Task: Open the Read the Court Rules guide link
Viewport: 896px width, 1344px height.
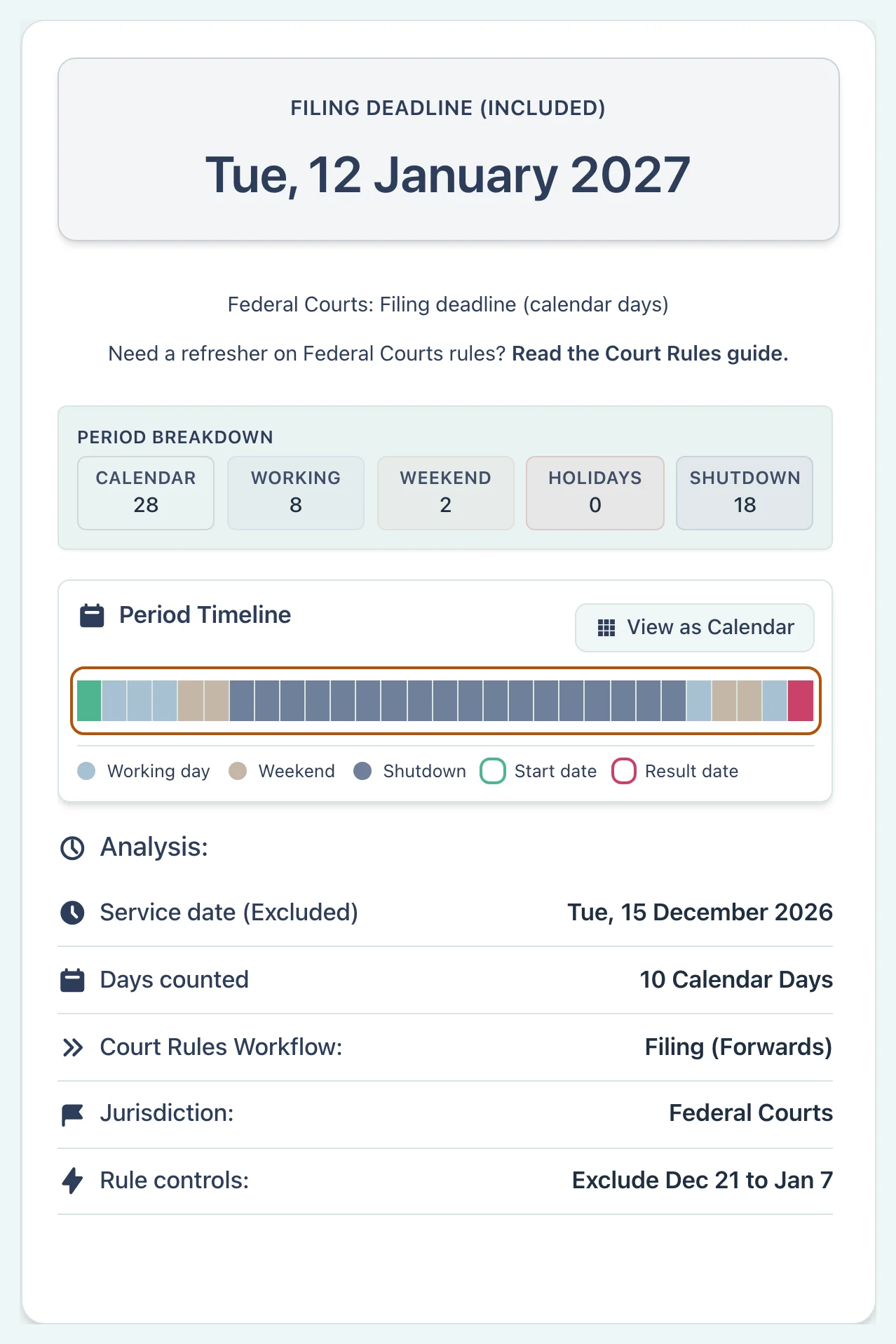Action: coord(650,354)
